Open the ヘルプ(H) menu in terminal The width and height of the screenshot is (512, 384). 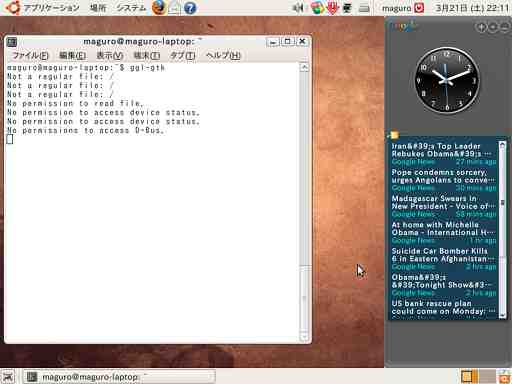click(x=223, y=55)
